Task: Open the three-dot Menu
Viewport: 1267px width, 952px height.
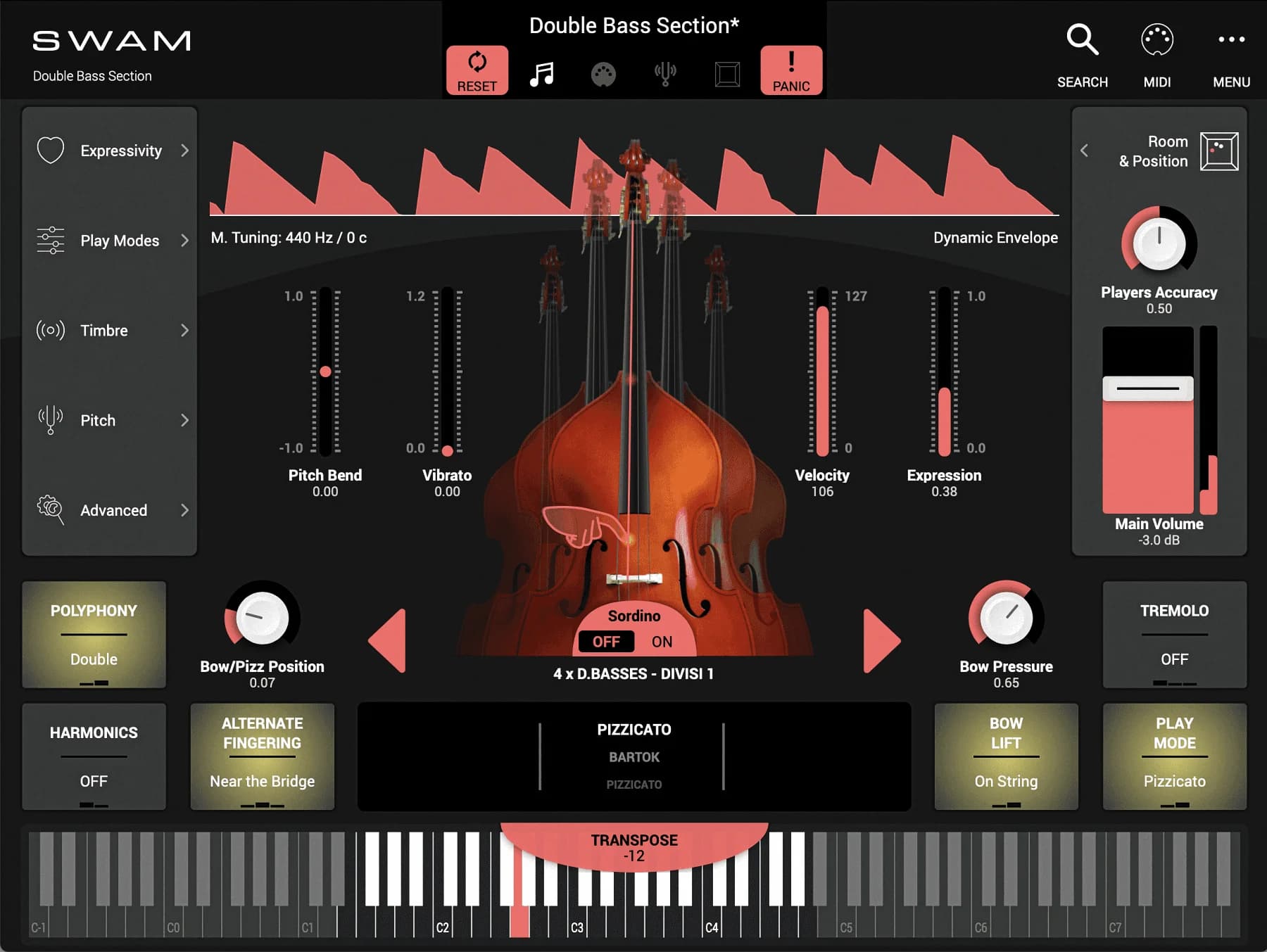Action: point(1231,40)
